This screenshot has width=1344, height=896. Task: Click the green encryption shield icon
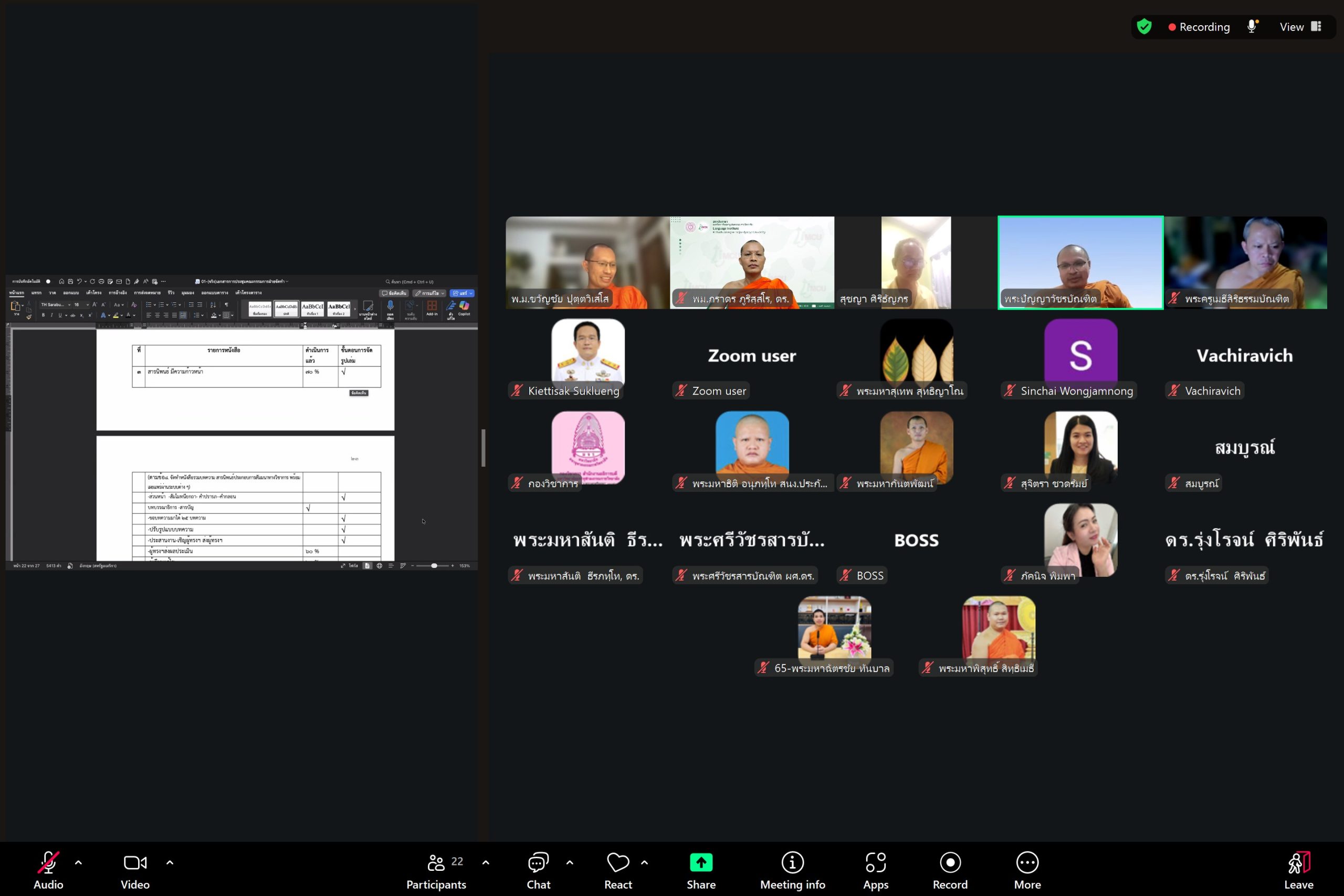(x=1144, y=27)
